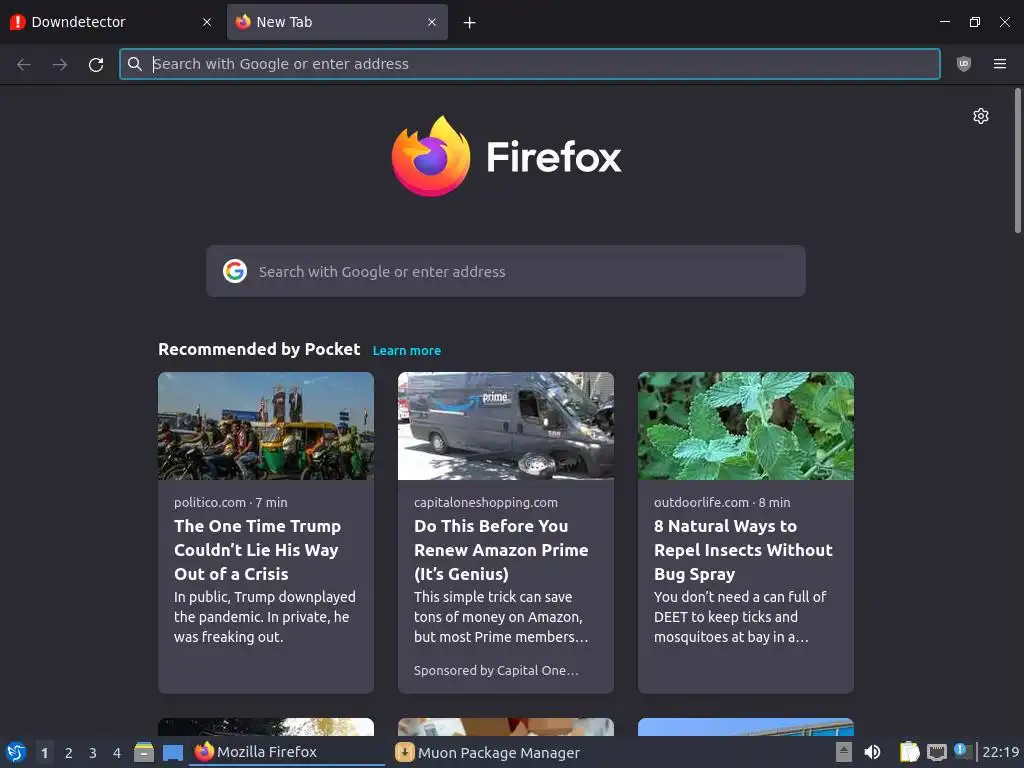Screen dimensions: 1024x768
Task: Click the back navigation arrow
Action: (24, 64)
